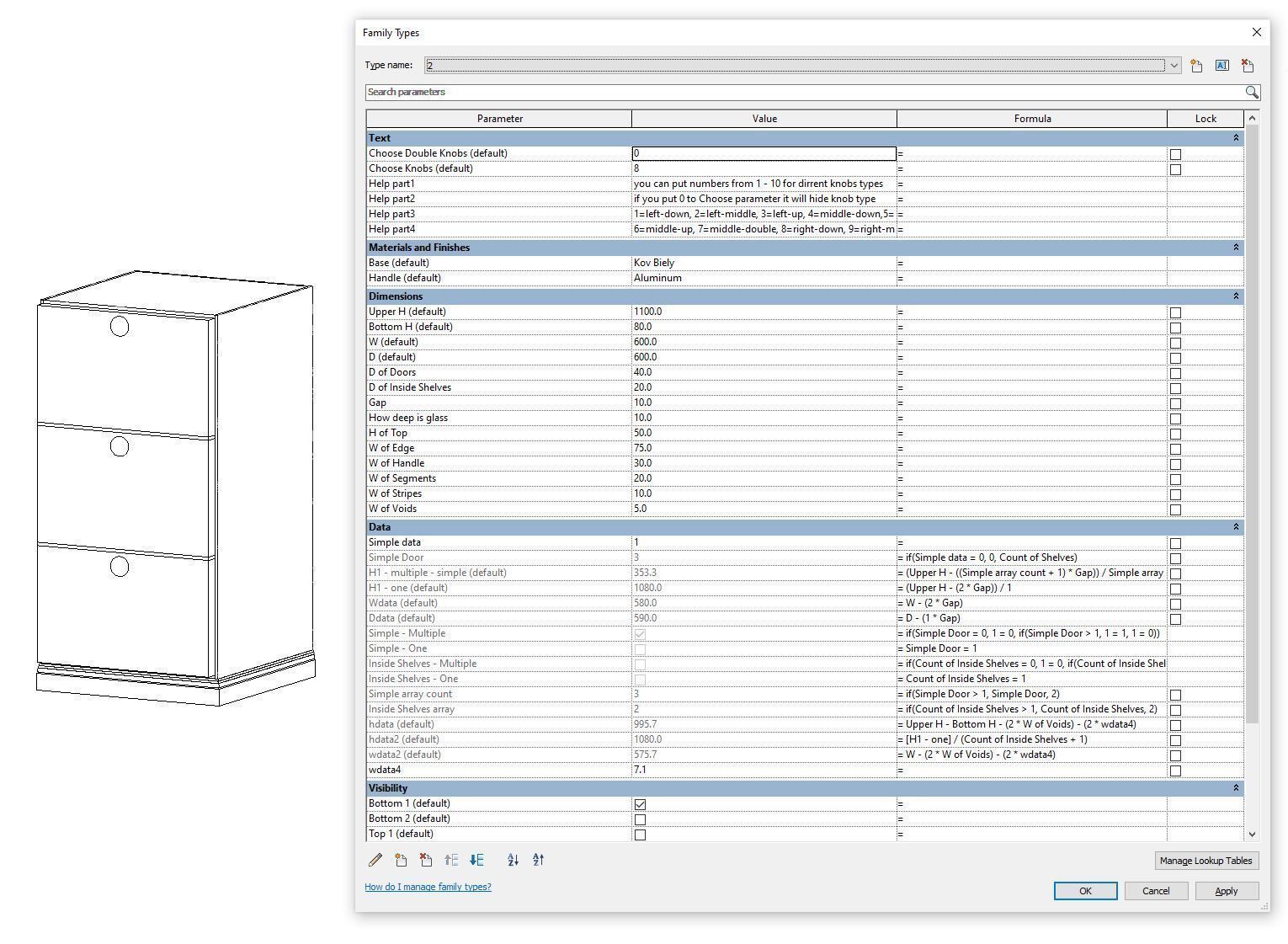Click the search magnifier icon

pyautogui.click(x=1252, y=92)
